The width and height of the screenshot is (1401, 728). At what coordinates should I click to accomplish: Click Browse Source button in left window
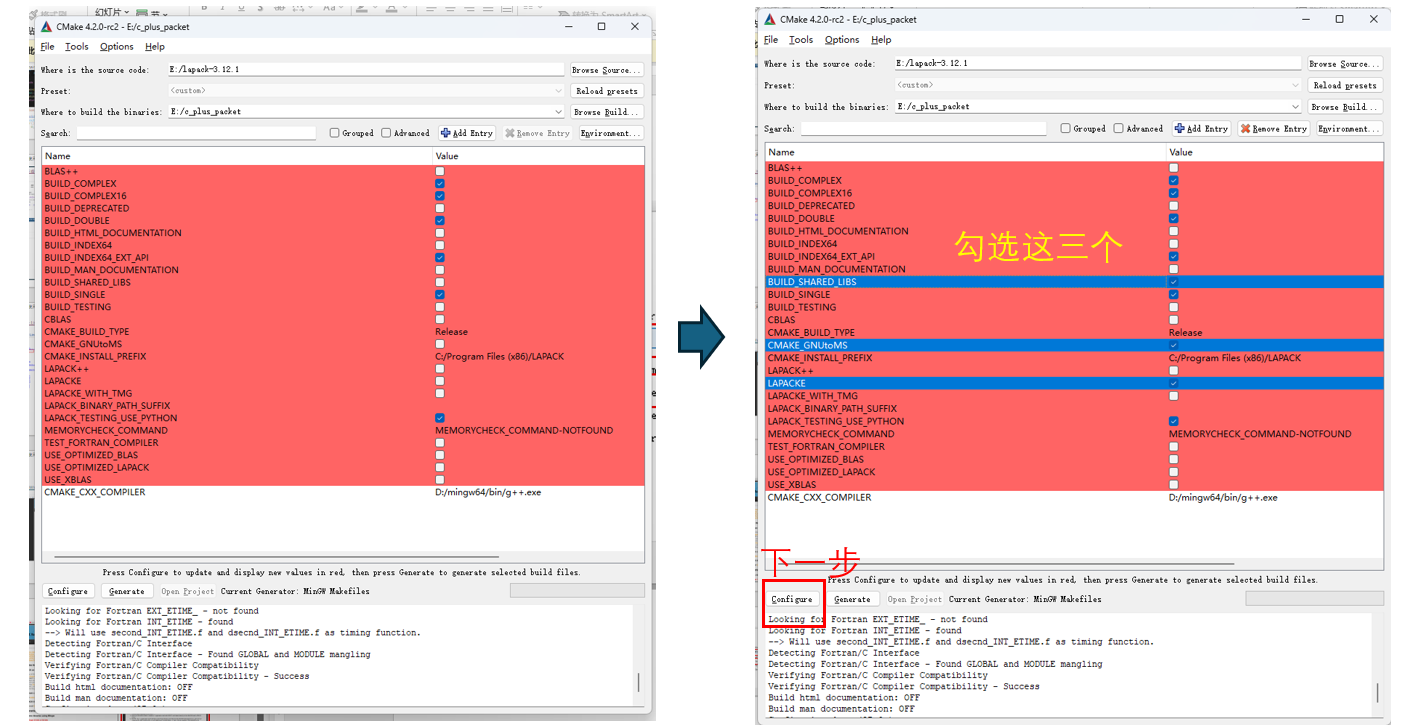607,70
